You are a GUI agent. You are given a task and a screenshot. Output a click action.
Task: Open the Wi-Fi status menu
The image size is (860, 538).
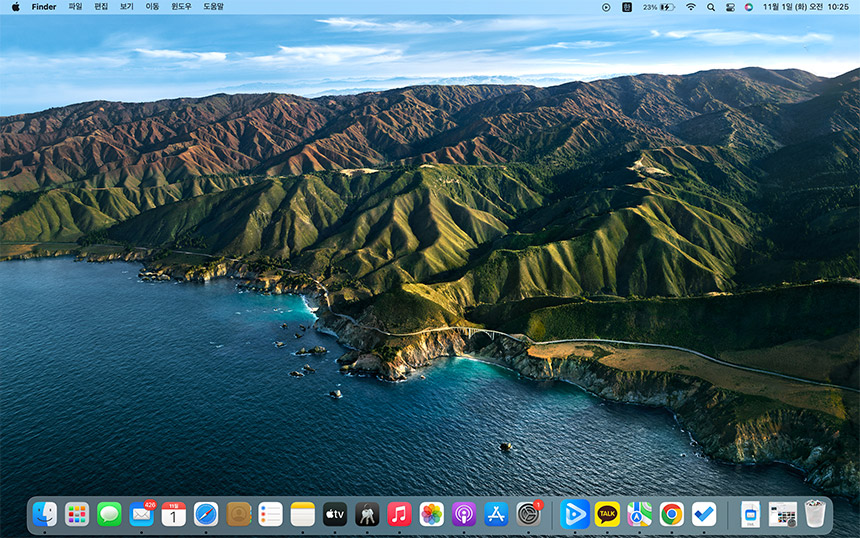coord(691,7)
